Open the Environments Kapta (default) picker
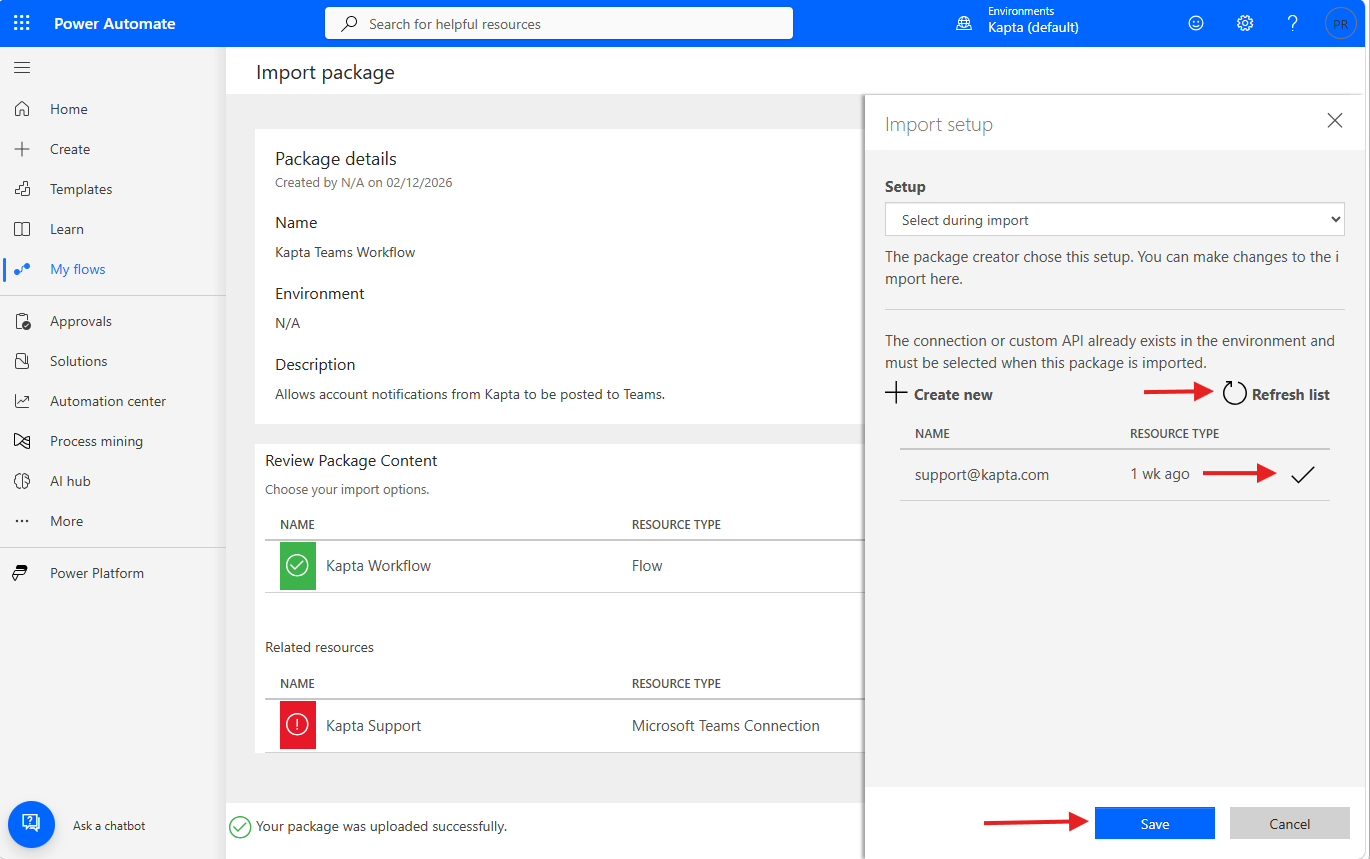This screenshot has height=859, width=1370. click(1018, 22)
